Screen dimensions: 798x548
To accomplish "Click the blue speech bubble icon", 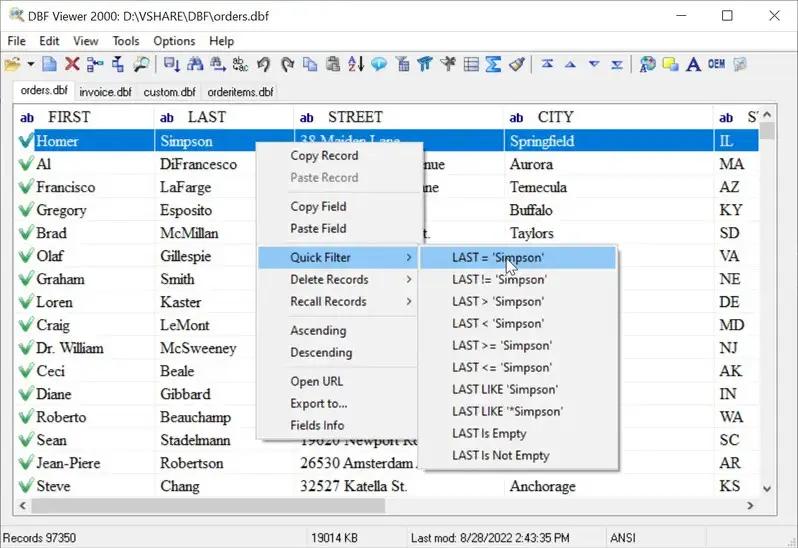I will tap(379, 64).
